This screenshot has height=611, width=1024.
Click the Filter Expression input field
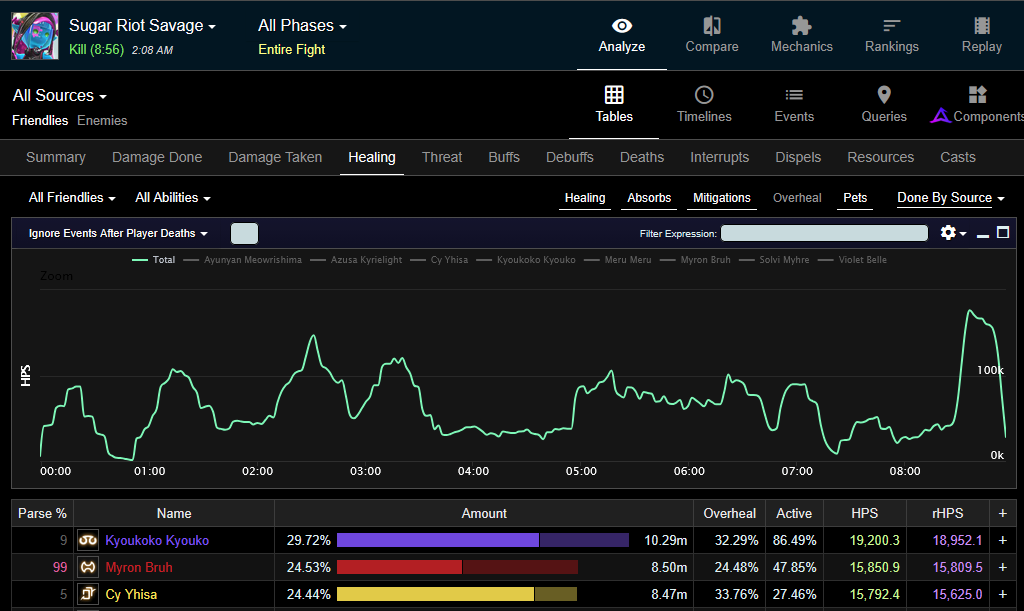pos(824,233)
